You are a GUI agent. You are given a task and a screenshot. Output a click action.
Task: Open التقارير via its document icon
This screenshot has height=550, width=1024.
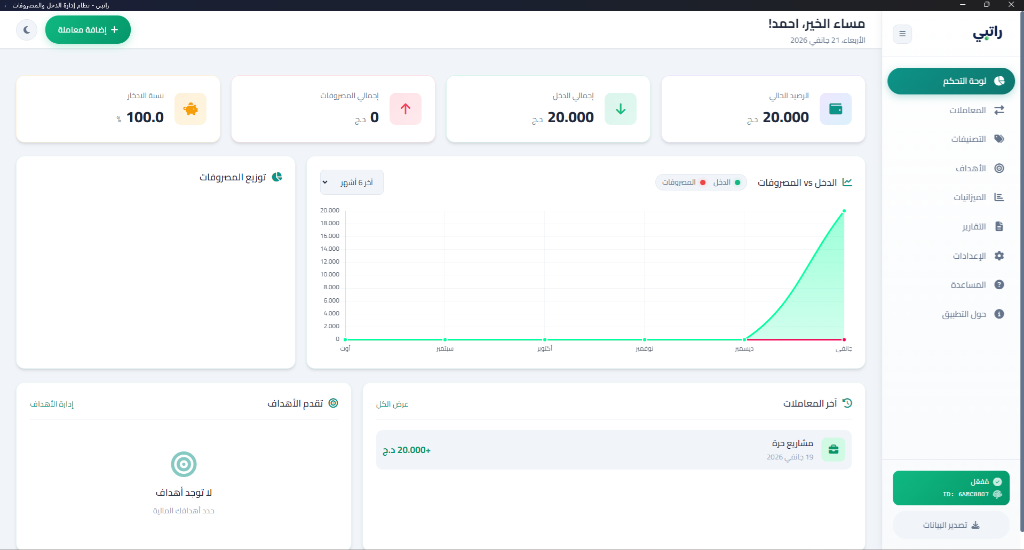pyautogui.click(x=999, y=227)
